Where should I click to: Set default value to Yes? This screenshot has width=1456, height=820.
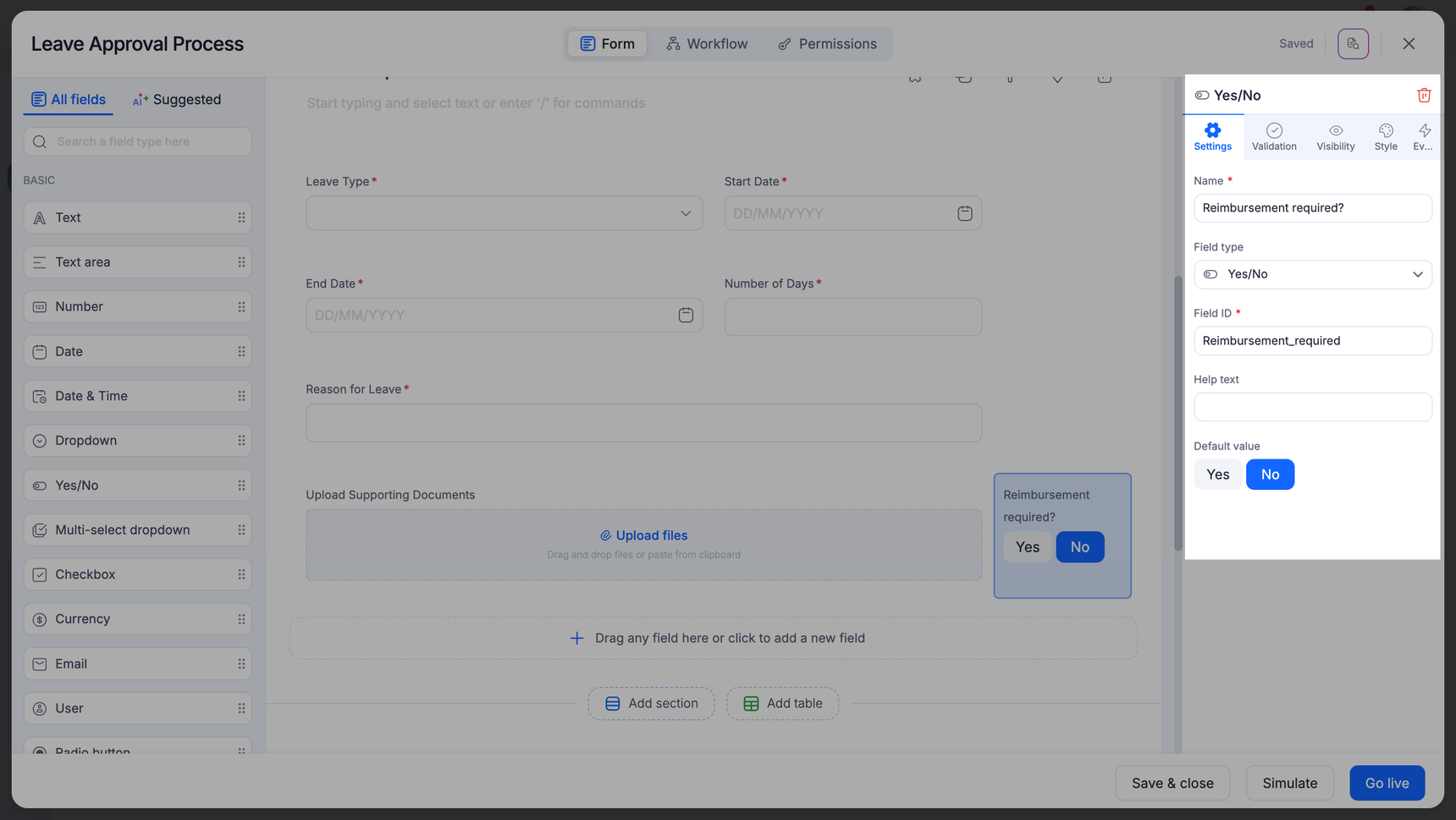[1217, 475]
